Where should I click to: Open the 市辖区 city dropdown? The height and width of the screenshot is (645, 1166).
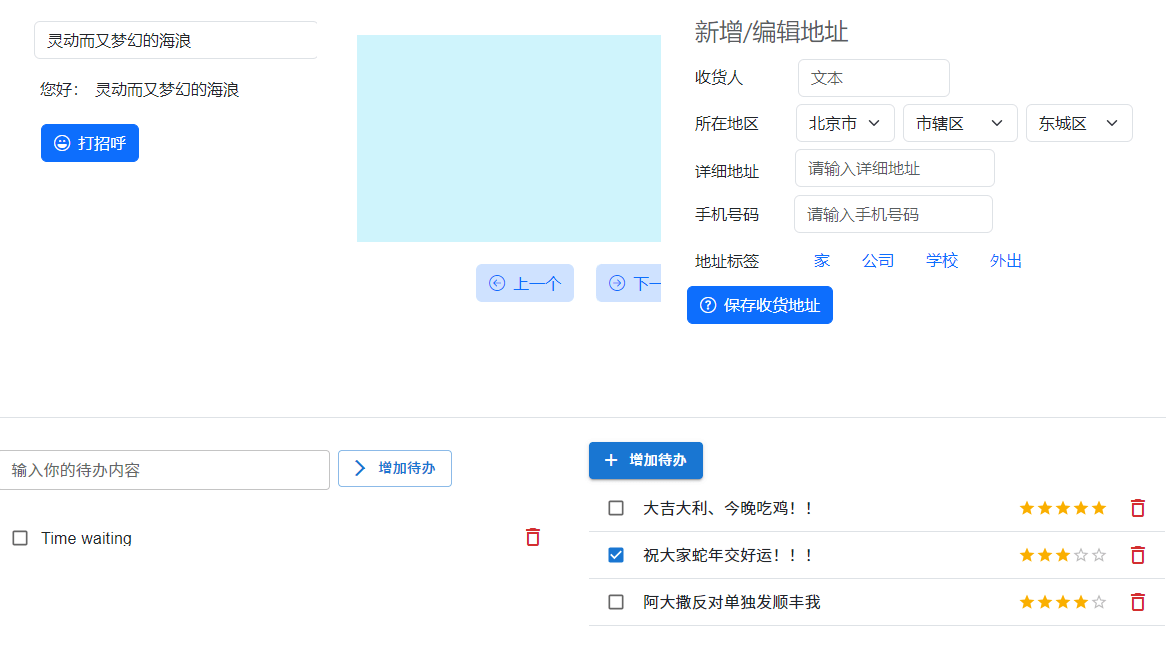click(x=960, y=122)
